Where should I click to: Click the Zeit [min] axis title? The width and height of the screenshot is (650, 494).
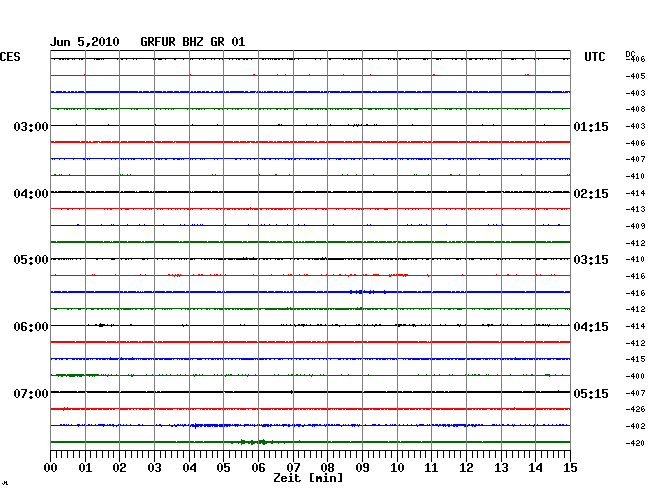click(308, 478)
